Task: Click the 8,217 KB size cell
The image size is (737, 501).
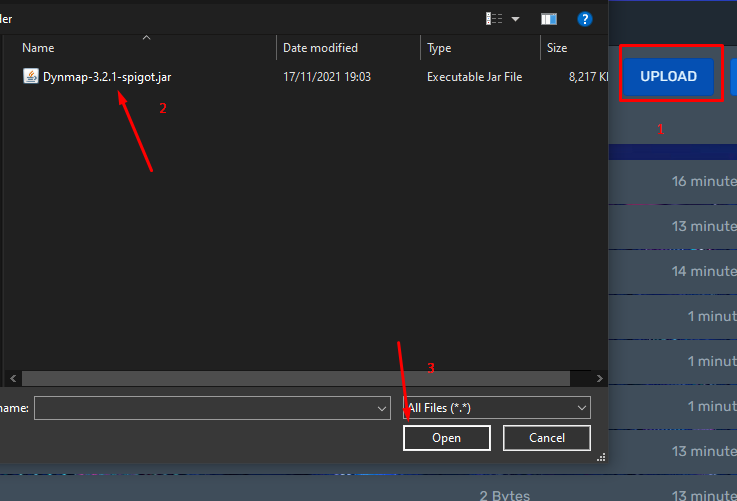Action: point(588,77)
